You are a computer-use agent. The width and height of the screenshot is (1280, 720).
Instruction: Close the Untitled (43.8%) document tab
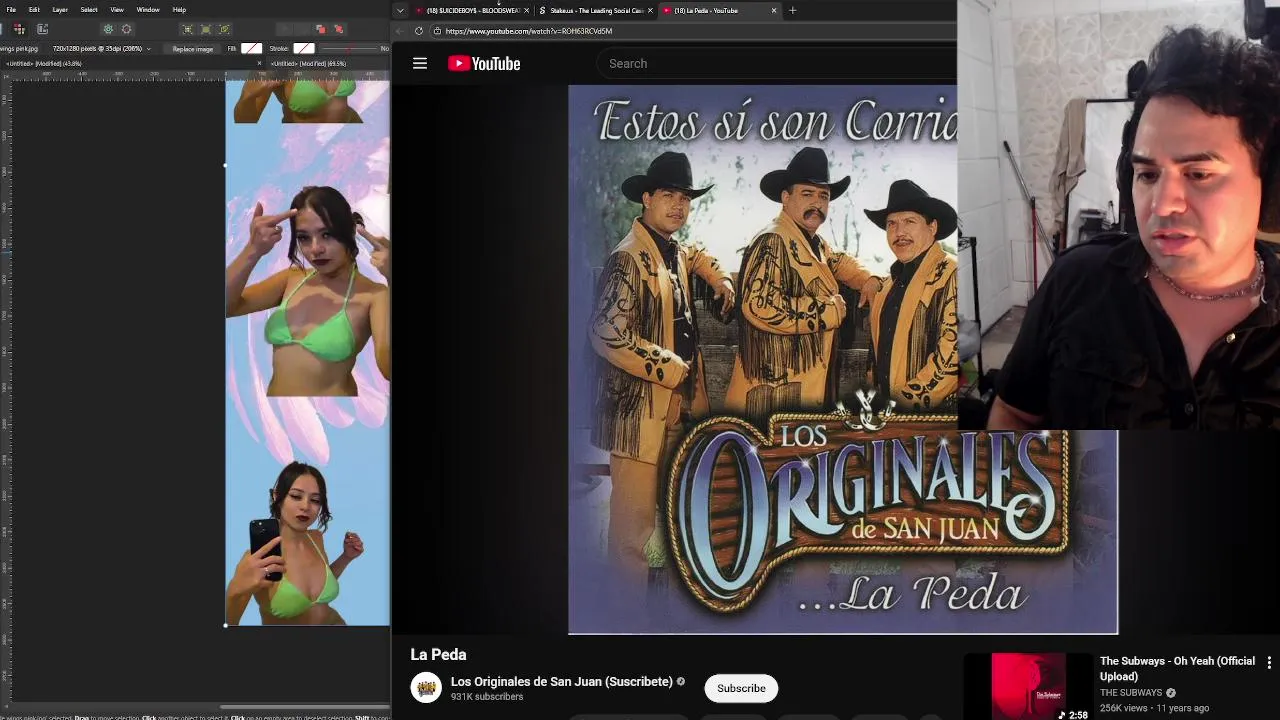pyautogui.click(x=259, y=64)
